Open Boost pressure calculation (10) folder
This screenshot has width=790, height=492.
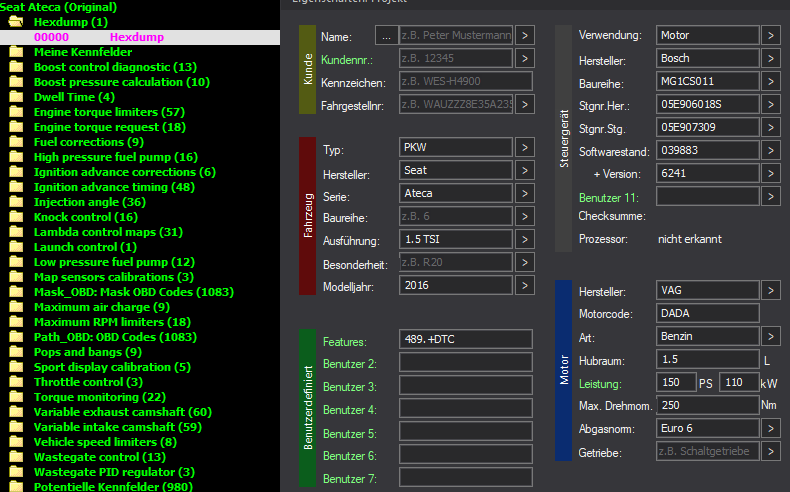121,82
